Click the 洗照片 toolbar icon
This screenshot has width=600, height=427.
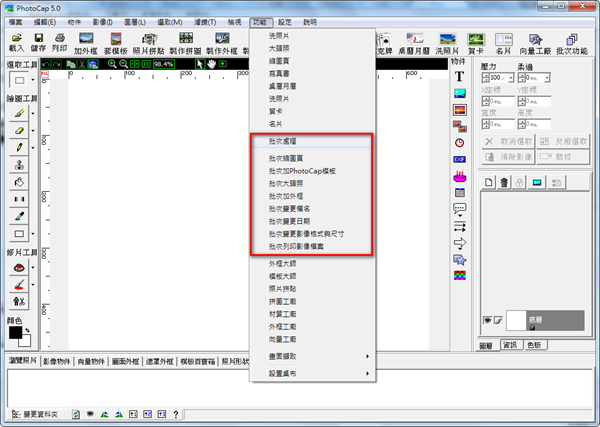coord(447,43)
